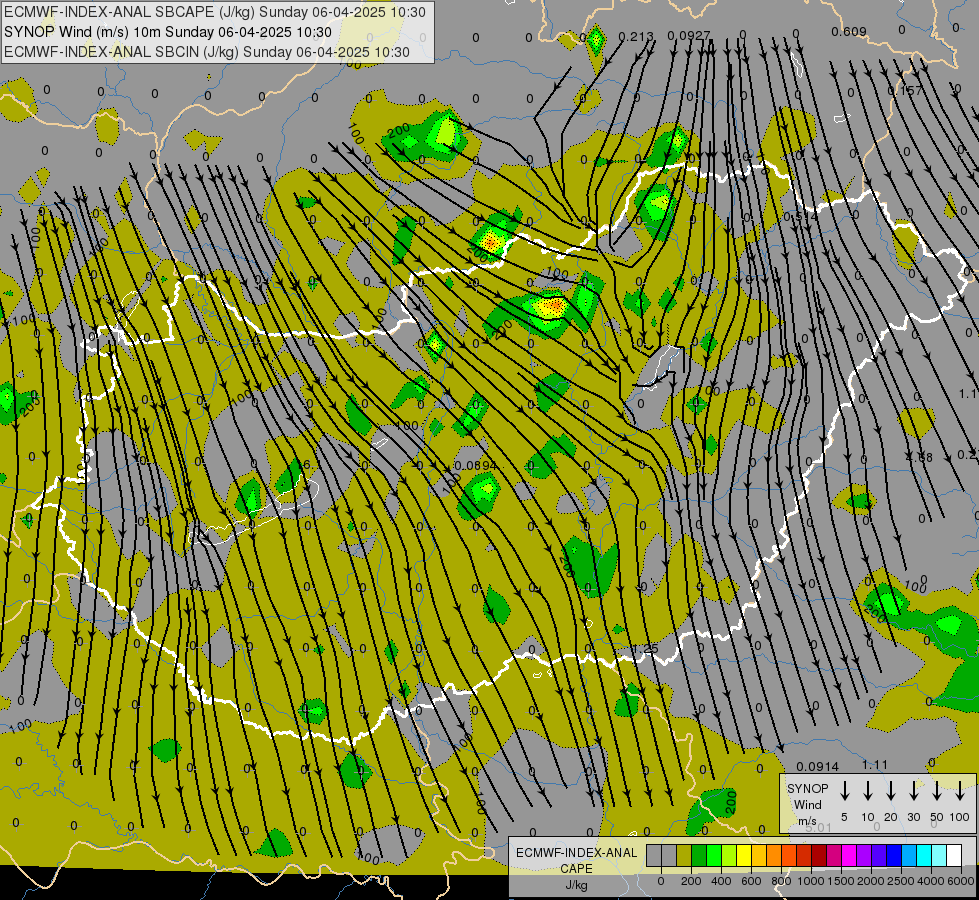Viewport: 979px width, 900px height.
Task: Click the J/kg unit label in legend
Action: click(576, 885)
